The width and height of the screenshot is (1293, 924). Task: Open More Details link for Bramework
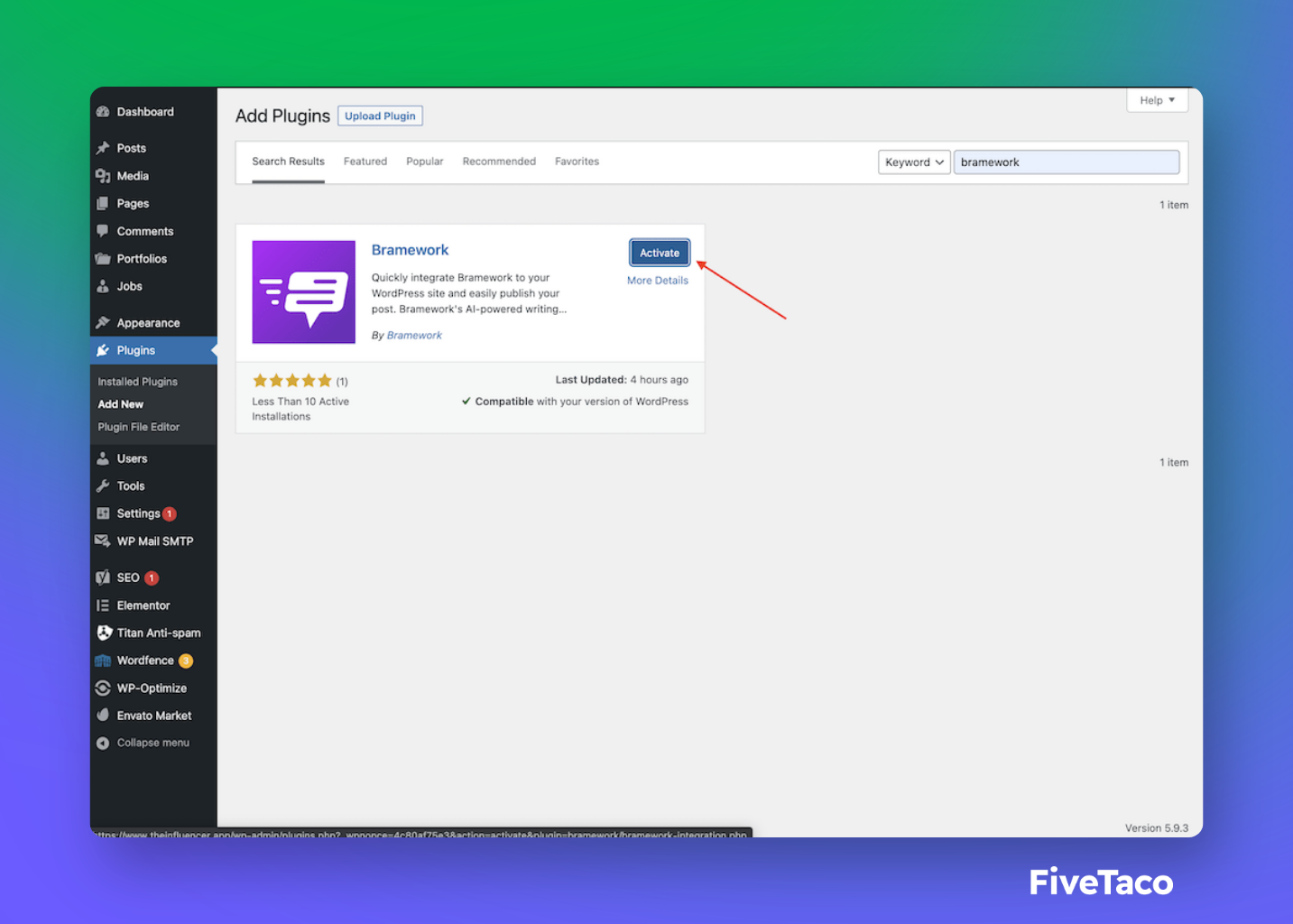(x=658, y=281)
